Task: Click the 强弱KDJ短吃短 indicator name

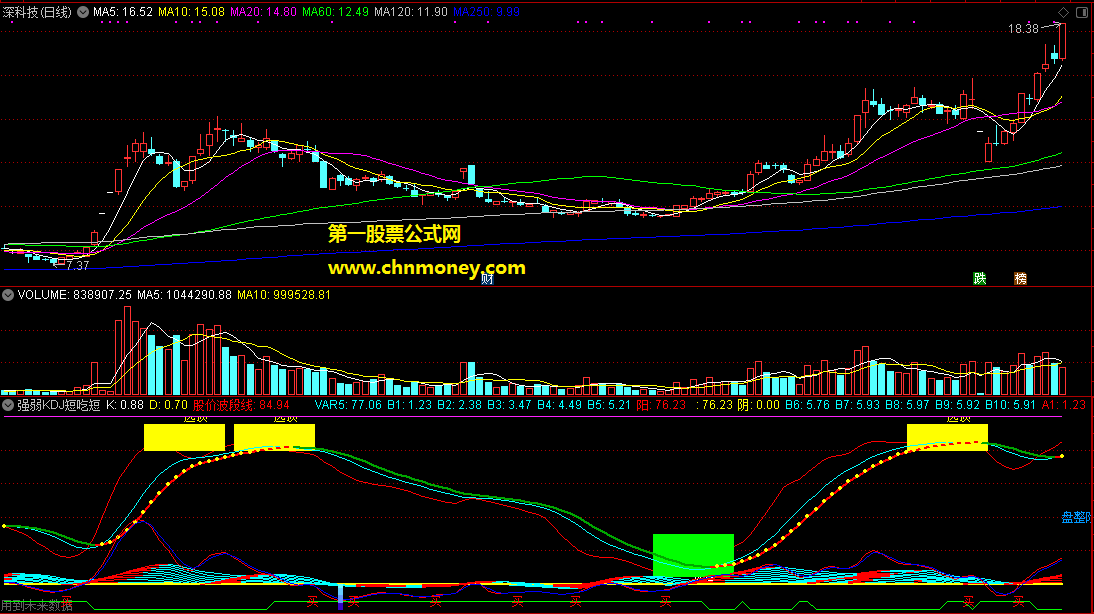Action: (x=59, y=405)
